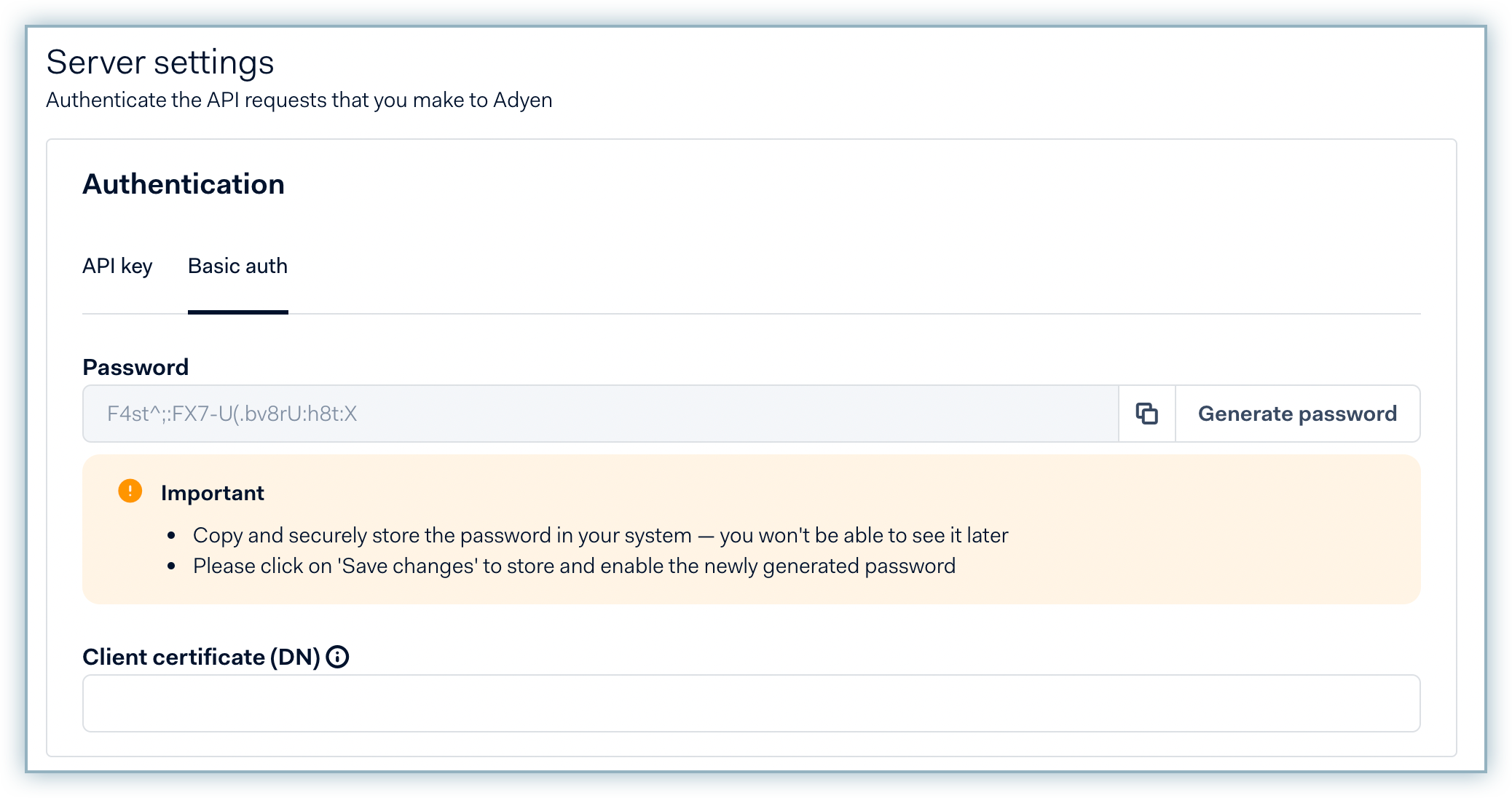Click the Server settings page heading
Image resolution: width=1512 pixels, height=798 pixels.
click(x=160, y=63)
